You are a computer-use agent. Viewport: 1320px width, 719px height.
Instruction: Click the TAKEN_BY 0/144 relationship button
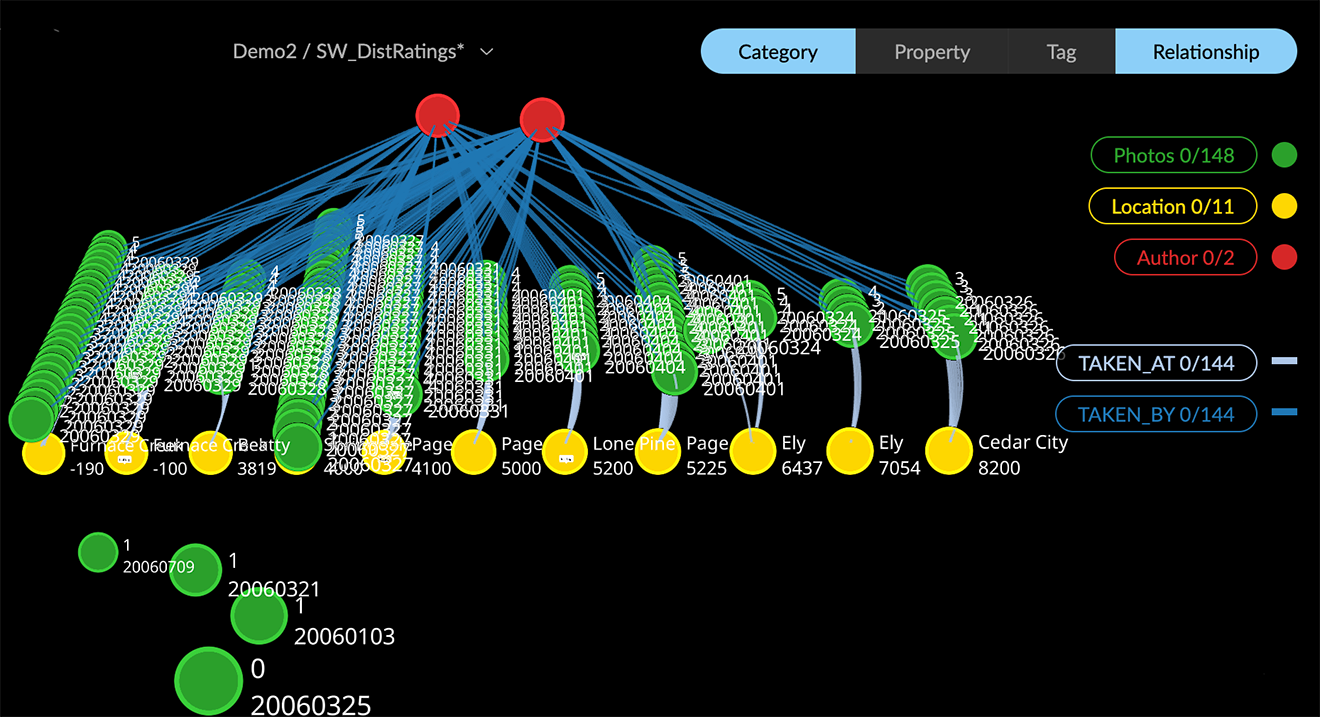click(x=1155, y=414)
